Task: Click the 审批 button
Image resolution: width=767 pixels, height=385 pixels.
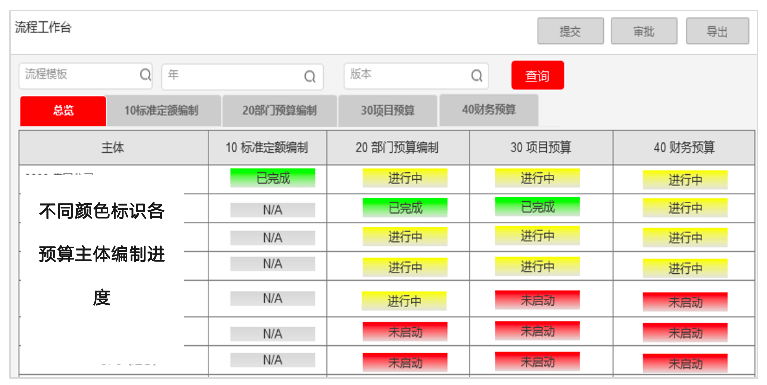Action: coord(644,31)
